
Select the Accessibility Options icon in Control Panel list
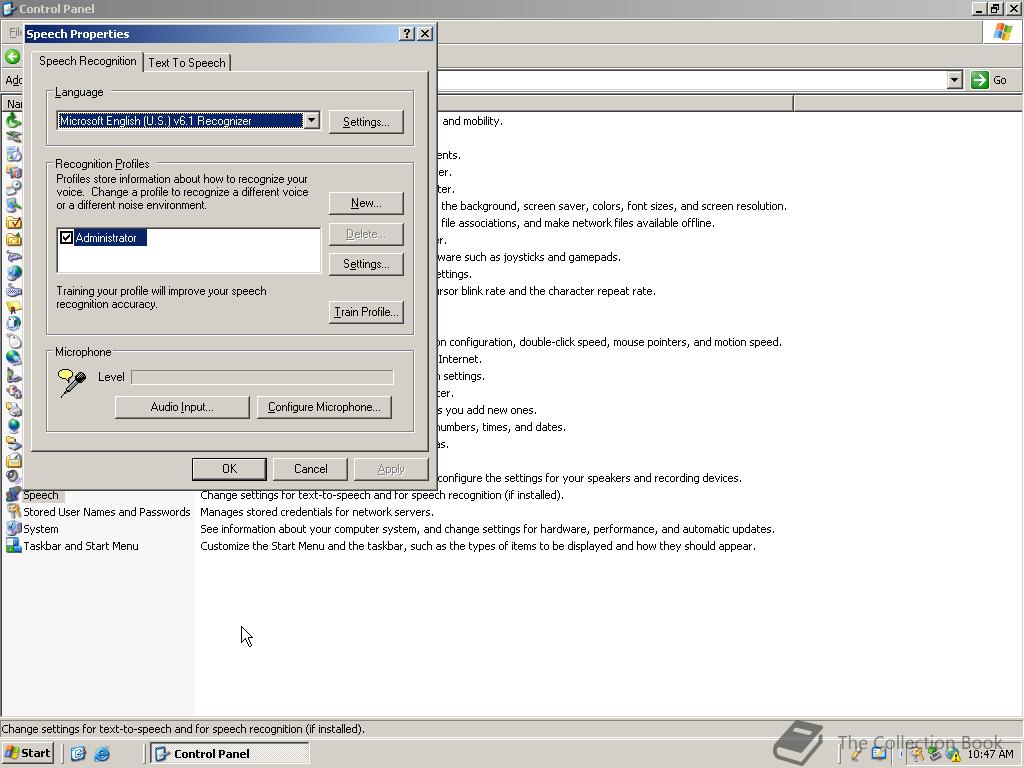click(13, 121)
